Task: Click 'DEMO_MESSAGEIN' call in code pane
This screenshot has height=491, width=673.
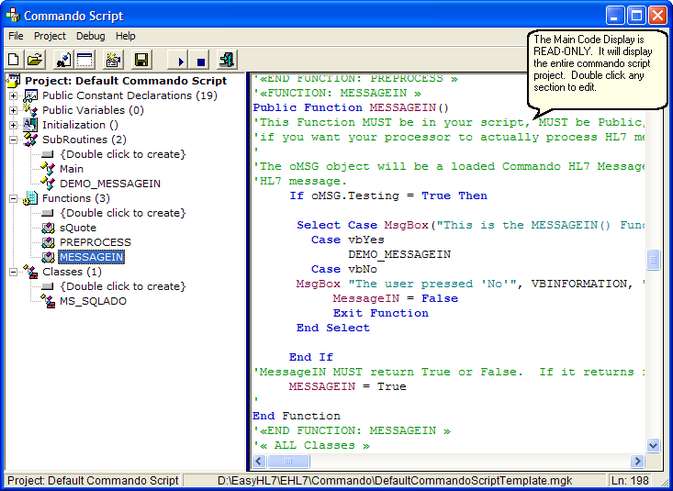Action: pos(399,255)
